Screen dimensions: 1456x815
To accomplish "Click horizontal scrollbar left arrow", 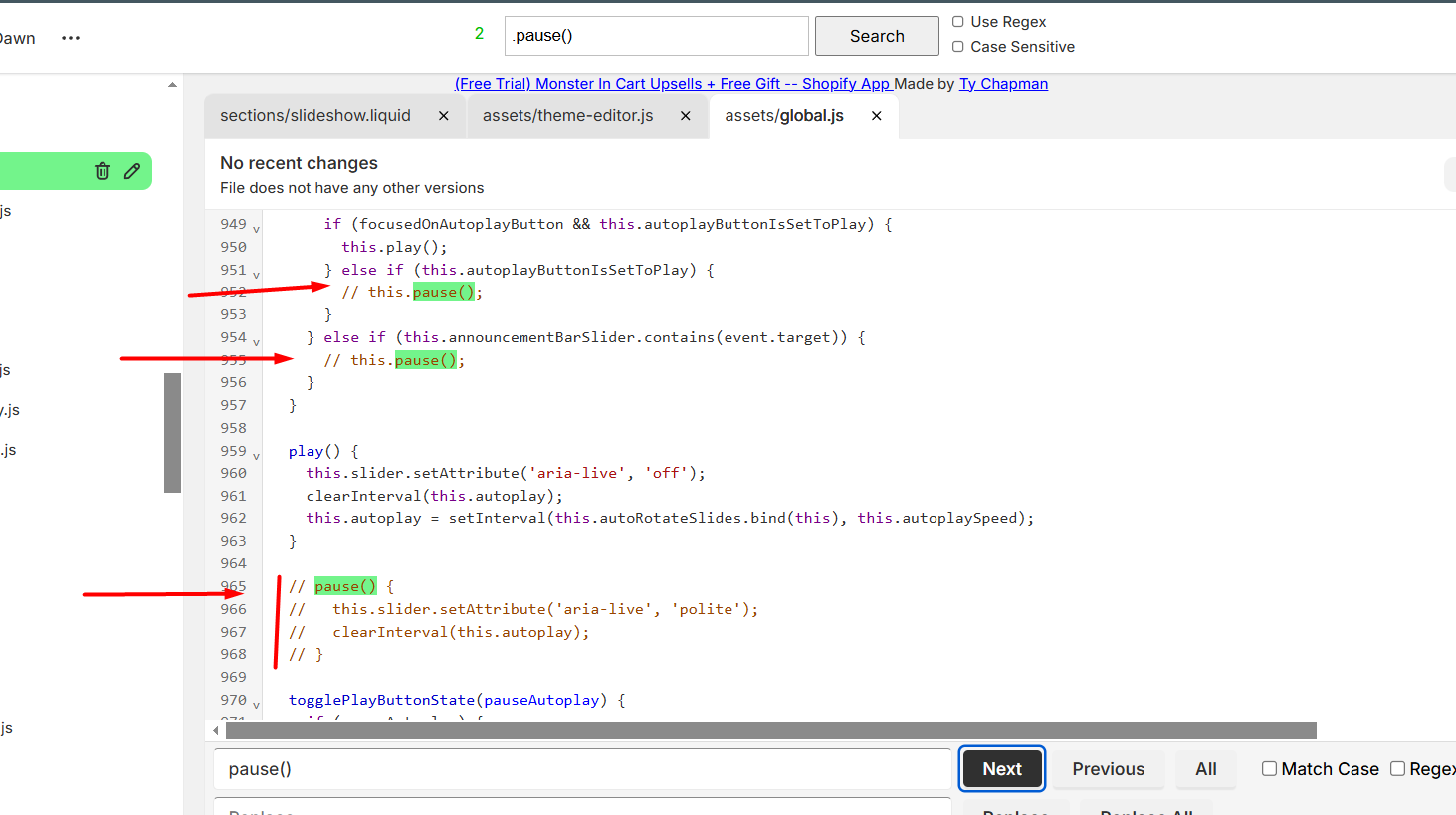I will (x=216, y=731).
